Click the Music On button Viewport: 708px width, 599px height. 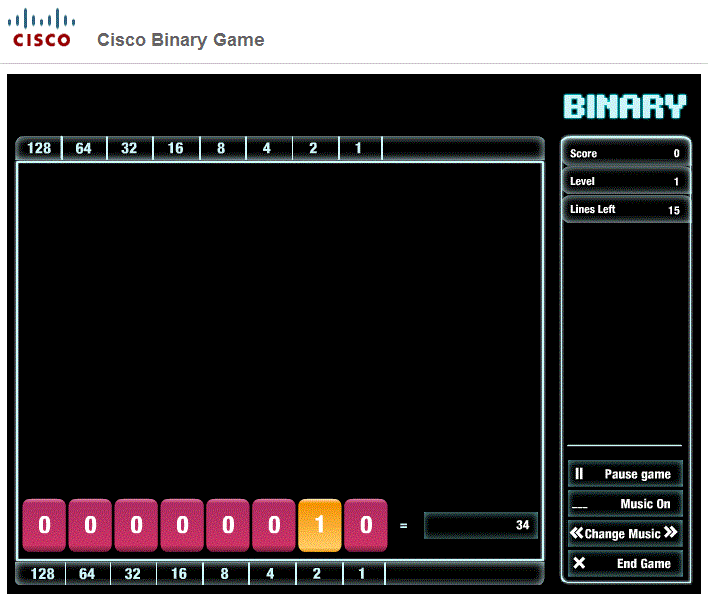[625, 503]
